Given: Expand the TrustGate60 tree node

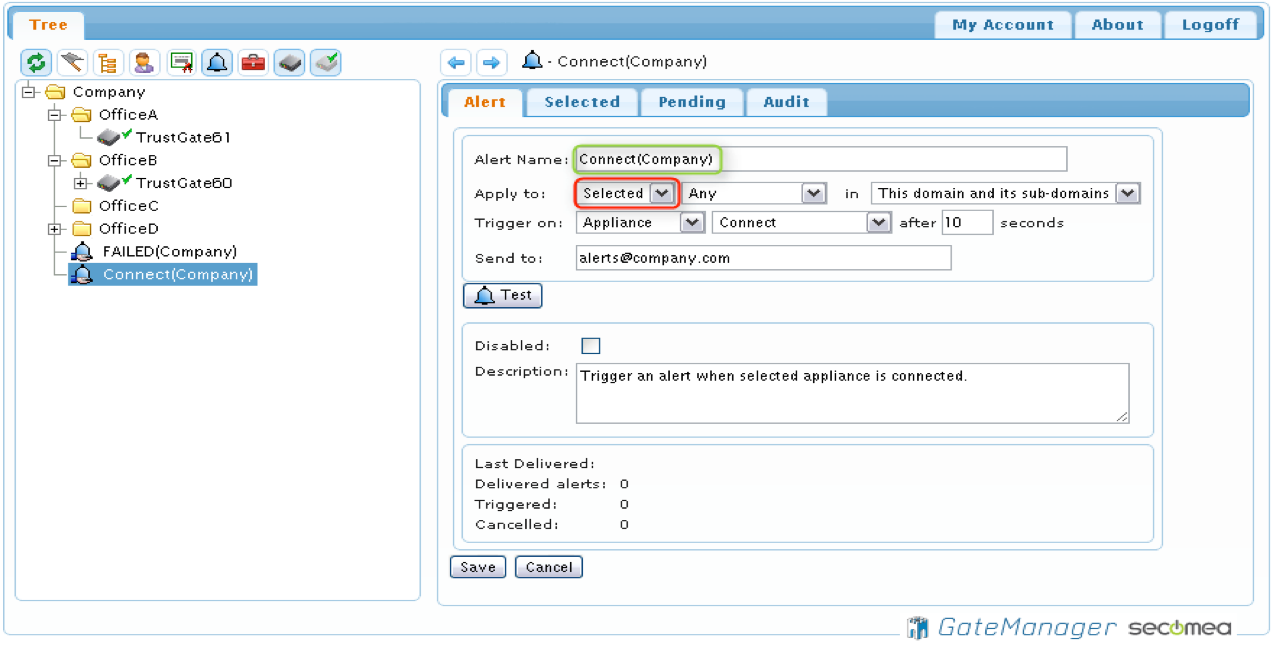Looking at the screenshot, I should 81,183.
